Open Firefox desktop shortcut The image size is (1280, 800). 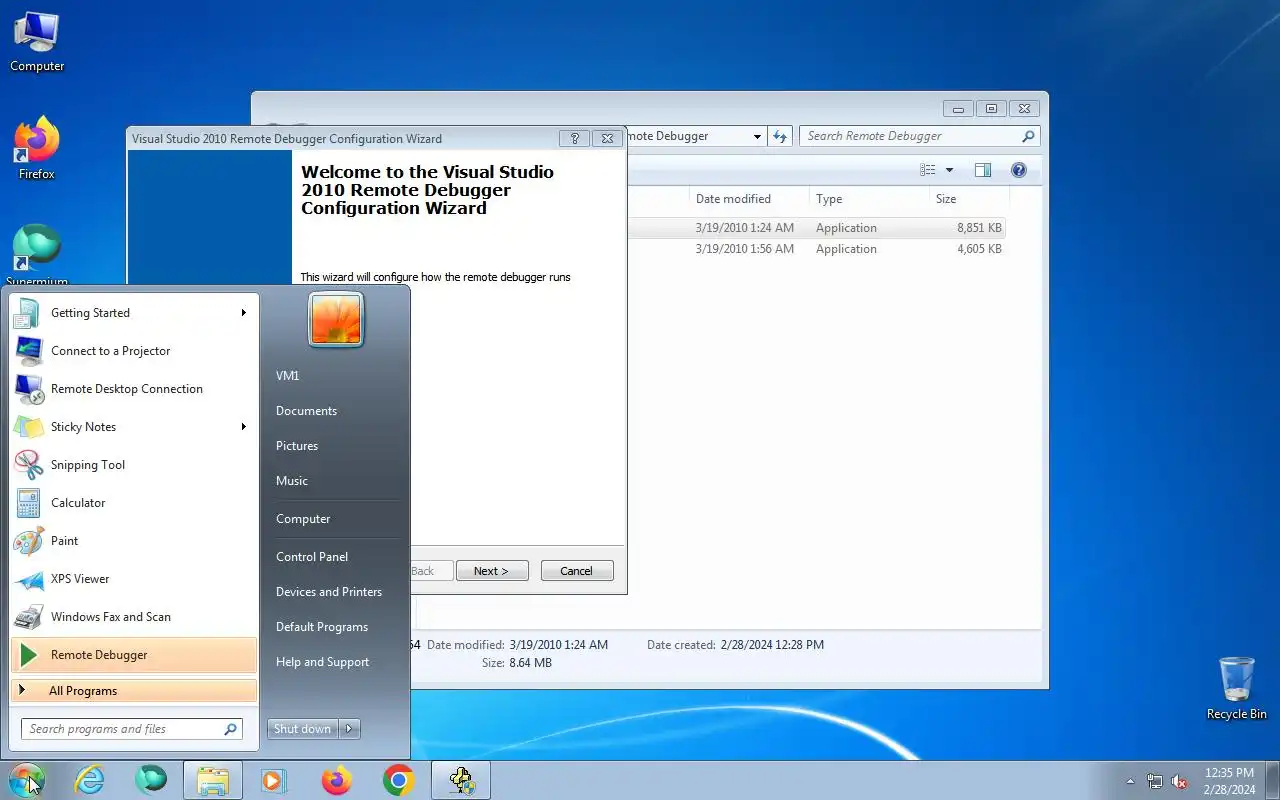click(x=37, y=150)
